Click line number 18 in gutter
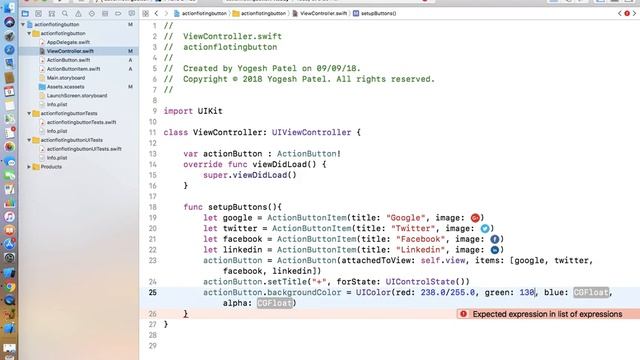Viewport: 640px width, 360px height. [x=152, y=207]
